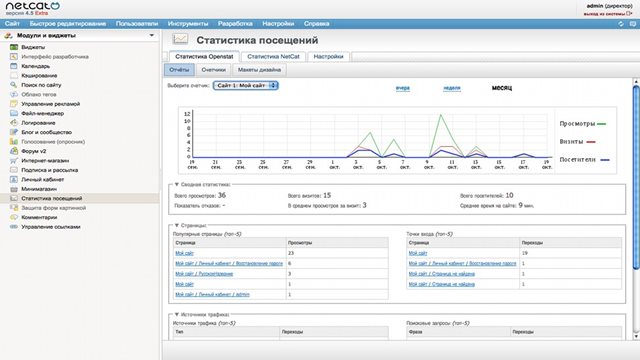Viewport: 640px width, 360px height.
Task: Open the Сайт 1: Мой сайт counter dropdown
Action: (x=246, y=85)
